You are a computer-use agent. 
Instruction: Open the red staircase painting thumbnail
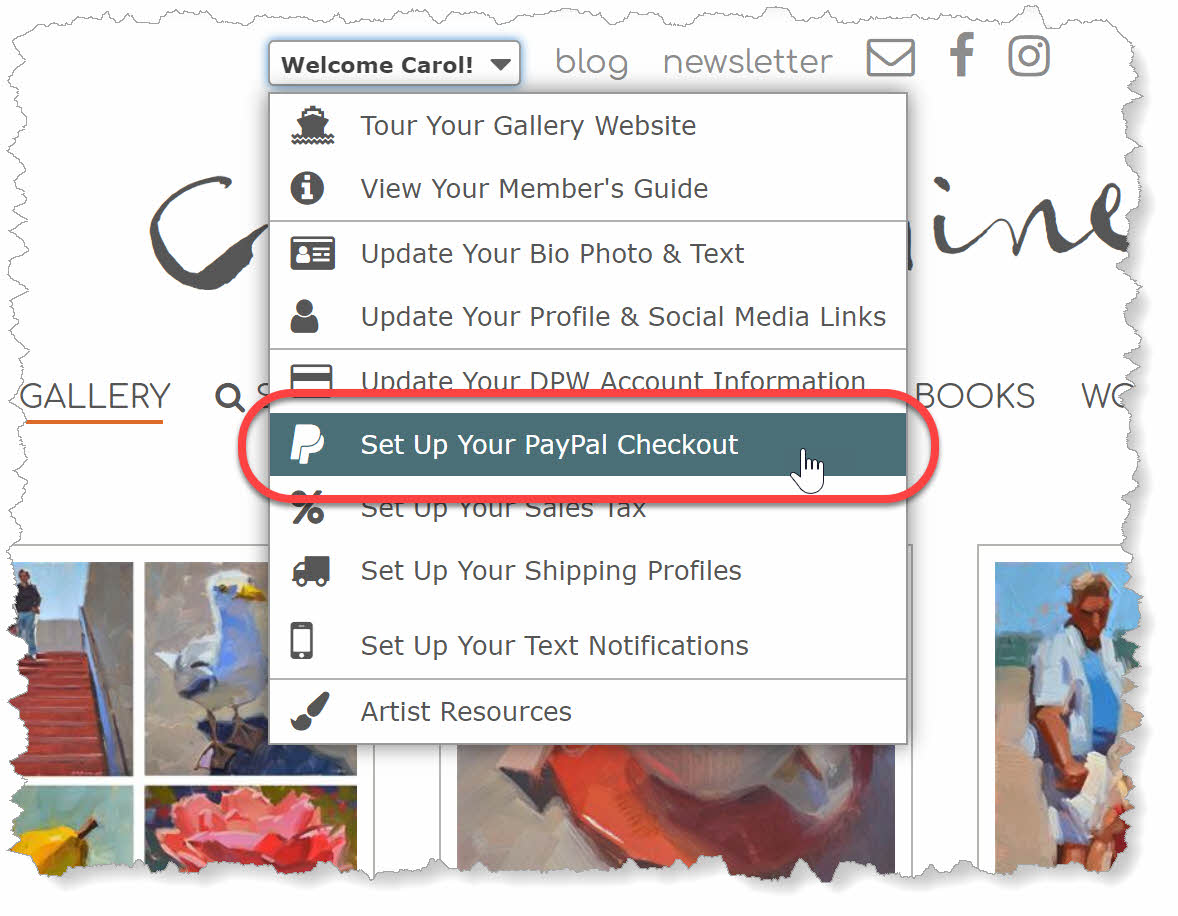click(x=73, y=669)
